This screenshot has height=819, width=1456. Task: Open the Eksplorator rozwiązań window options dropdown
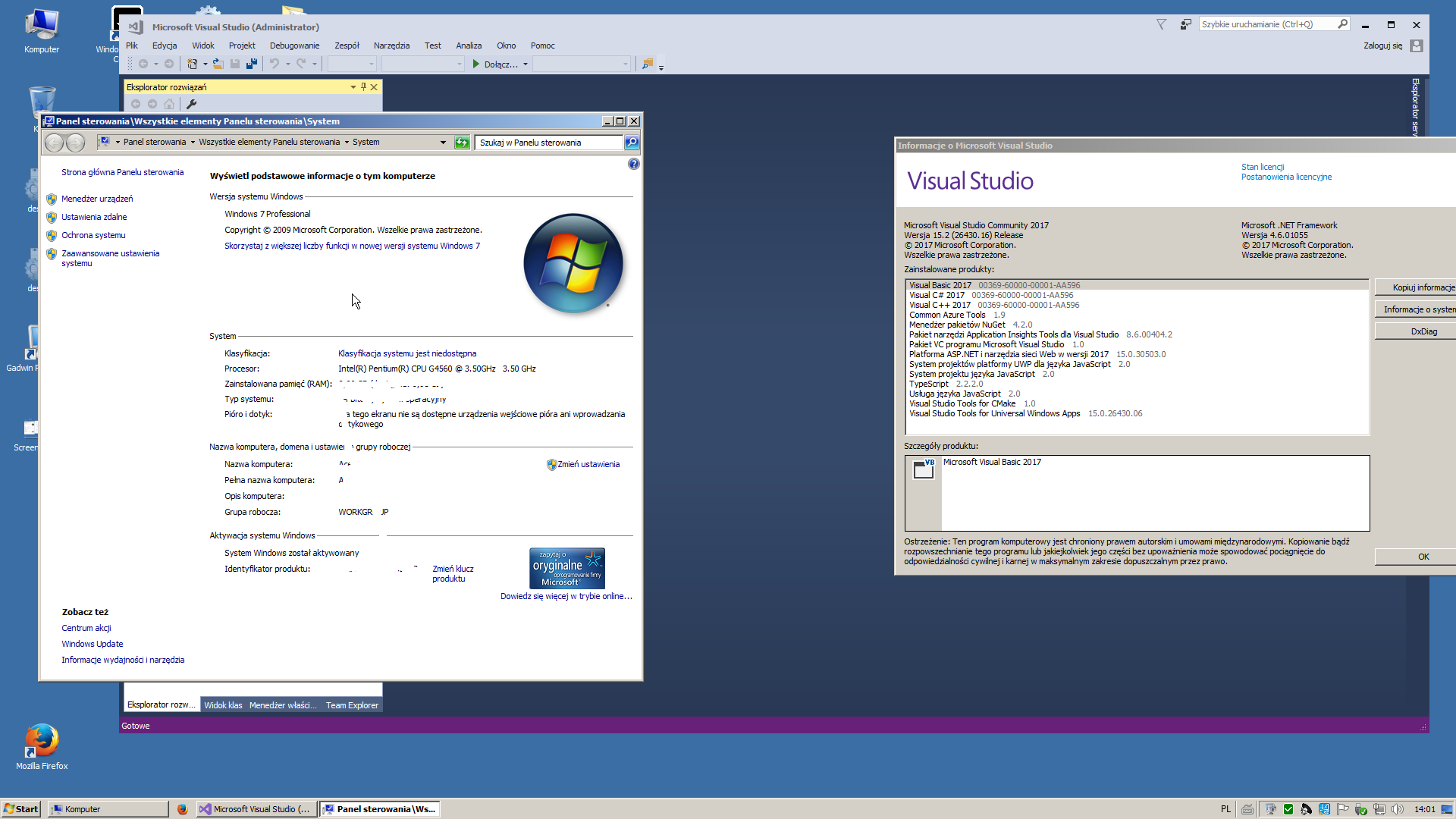tap(353, 87)
